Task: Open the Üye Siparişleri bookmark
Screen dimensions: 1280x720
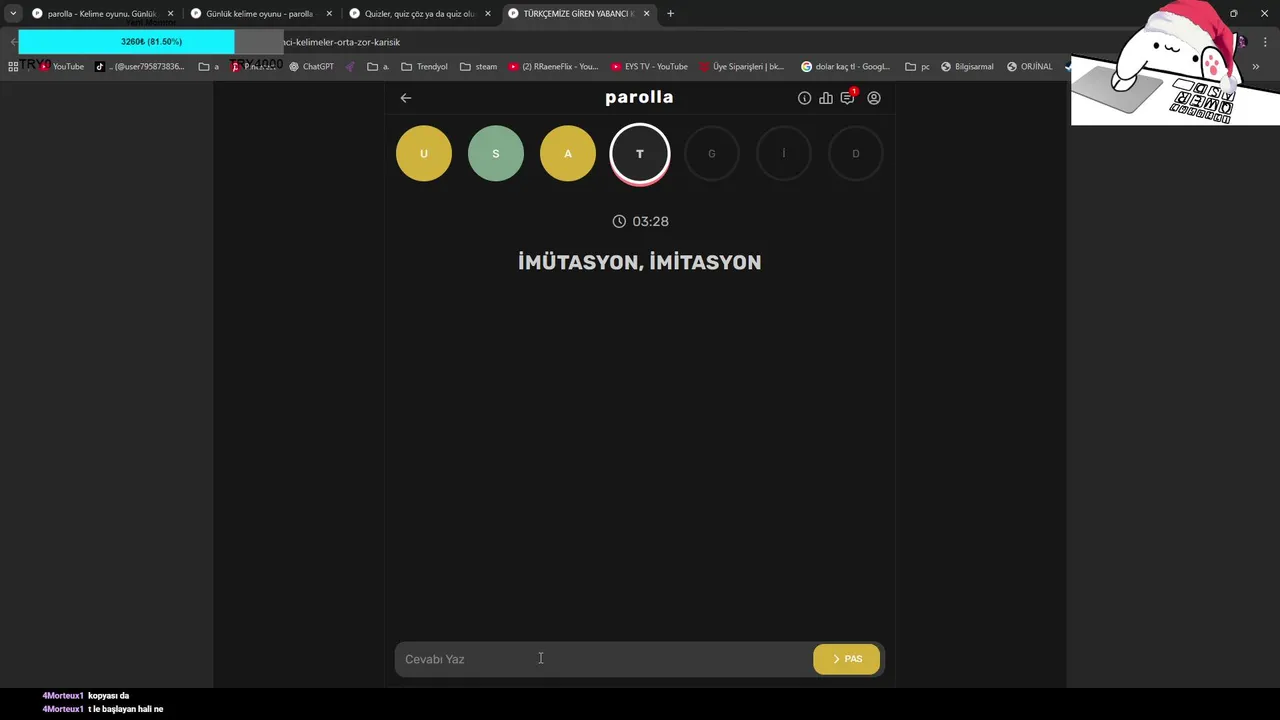Action: pos(741,67)
